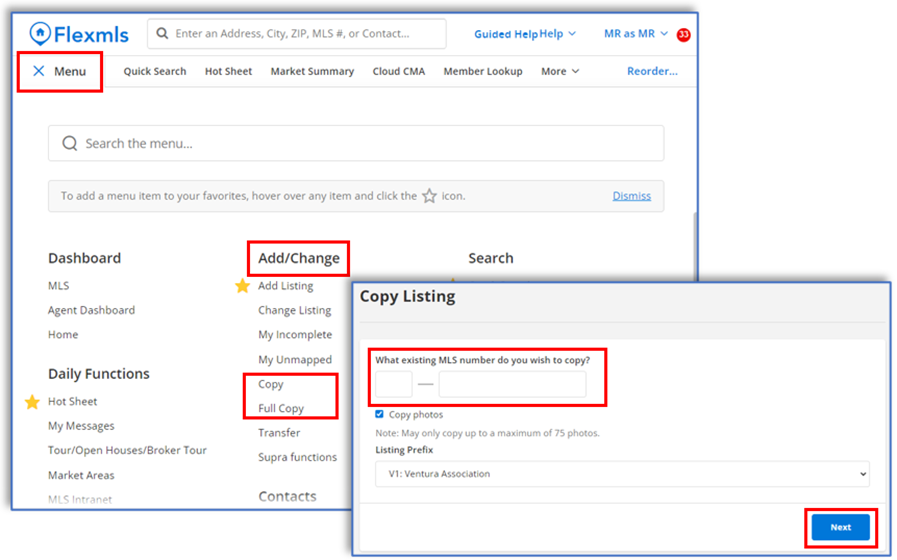Open Transfer menu item

(279, 433)
